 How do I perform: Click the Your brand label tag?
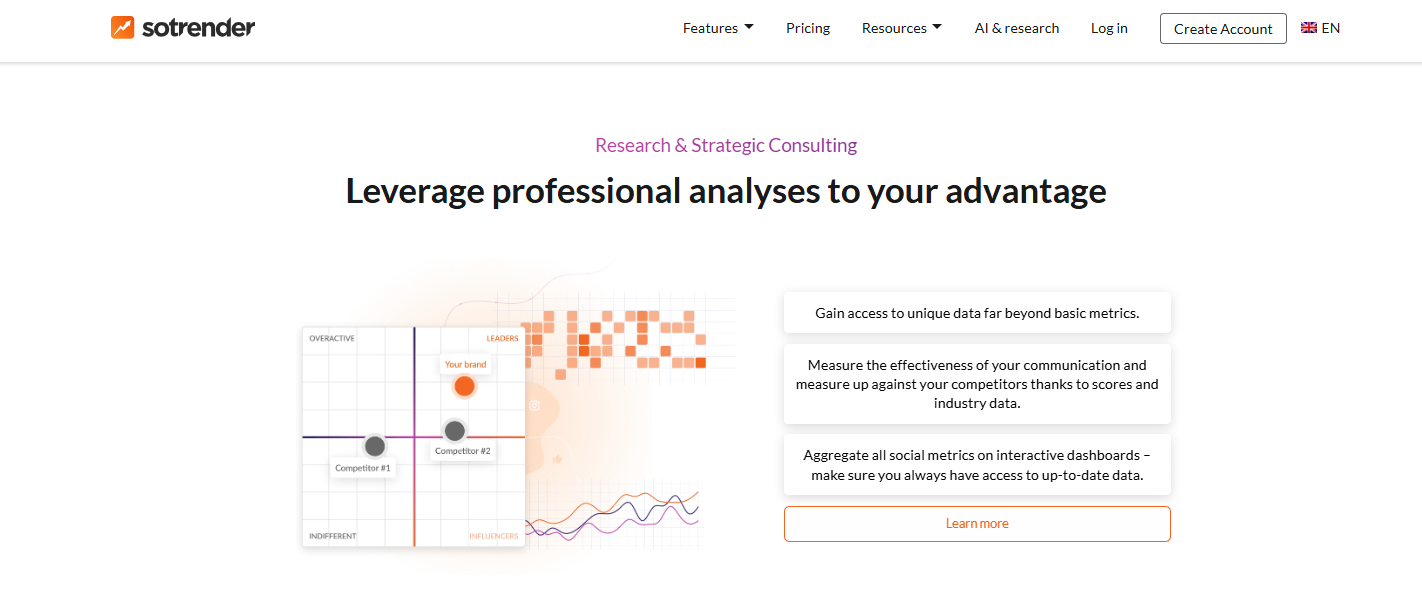[x=465, y=364]
